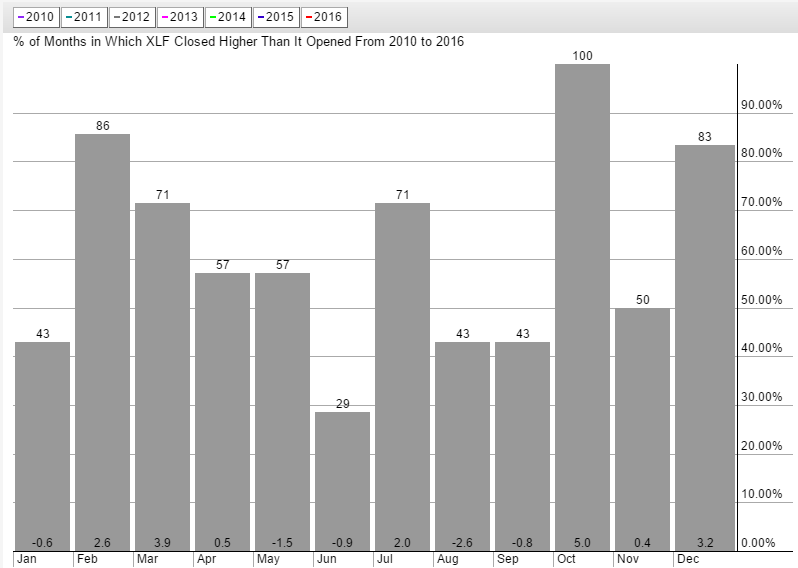
Task: Click the 2.0 average value in July bar
Action: [x=402, y=543]
